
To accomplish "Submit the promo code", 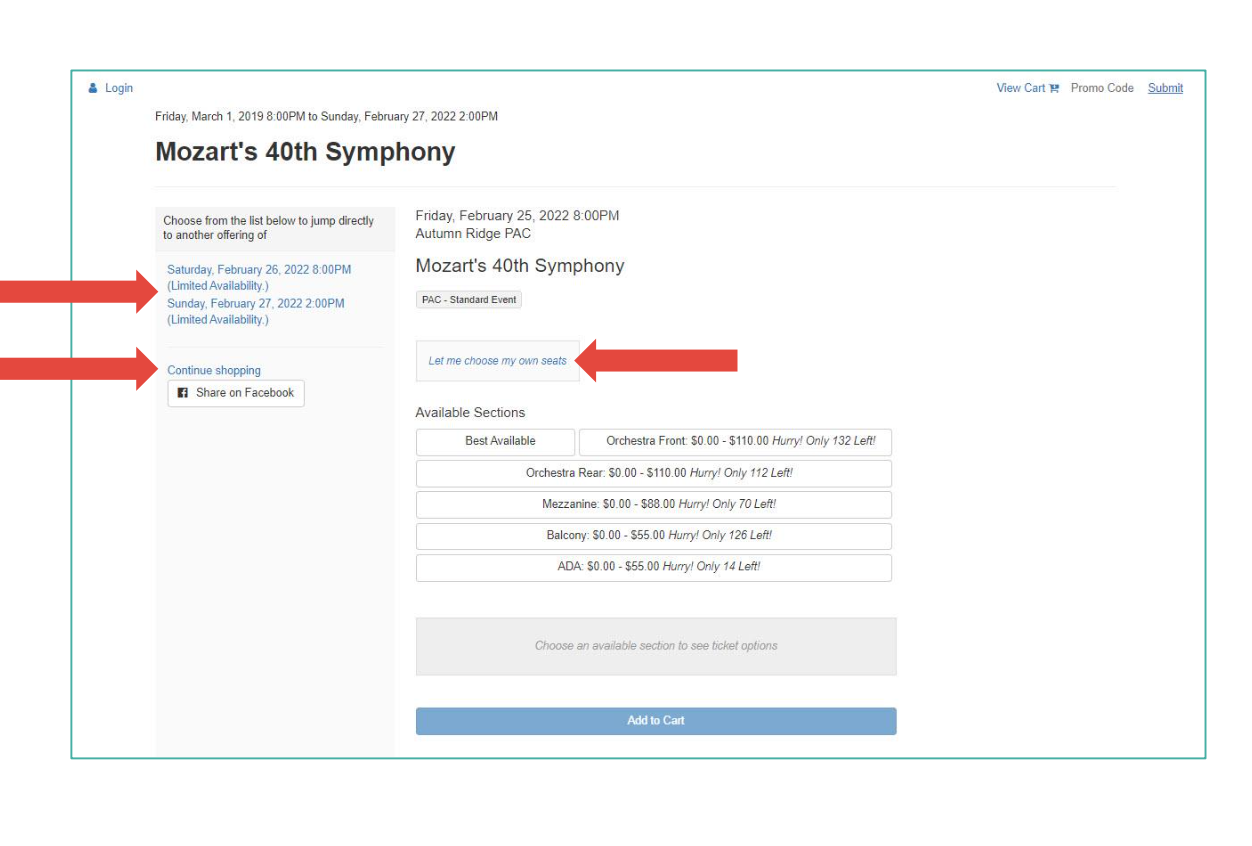I will tap(1165, 88).
